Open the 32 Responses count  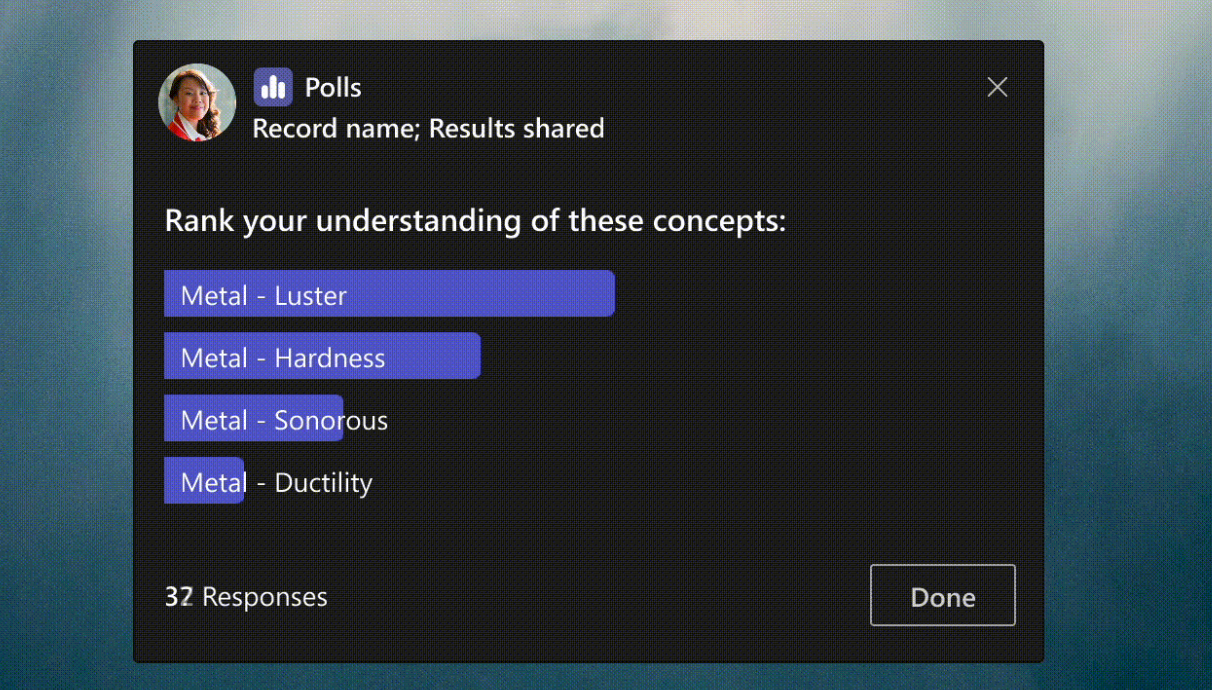[246, 597]
